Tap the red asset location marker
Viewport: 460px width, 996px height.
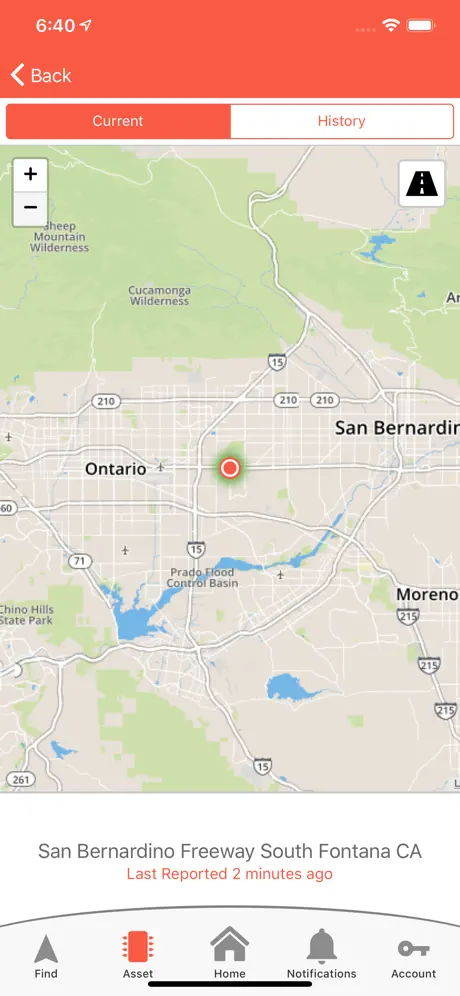pyautogui.click(x=229, y=468)
